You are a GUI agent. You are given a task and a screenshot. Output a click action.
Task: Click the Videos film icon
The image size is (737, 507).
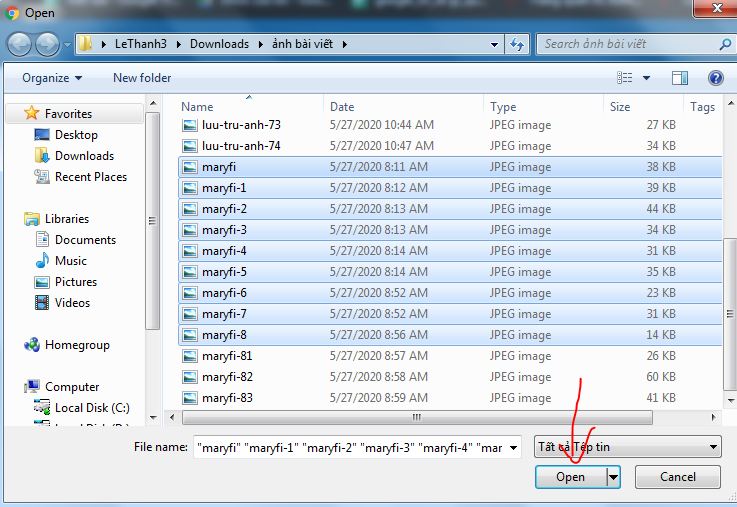click(42, 303)
